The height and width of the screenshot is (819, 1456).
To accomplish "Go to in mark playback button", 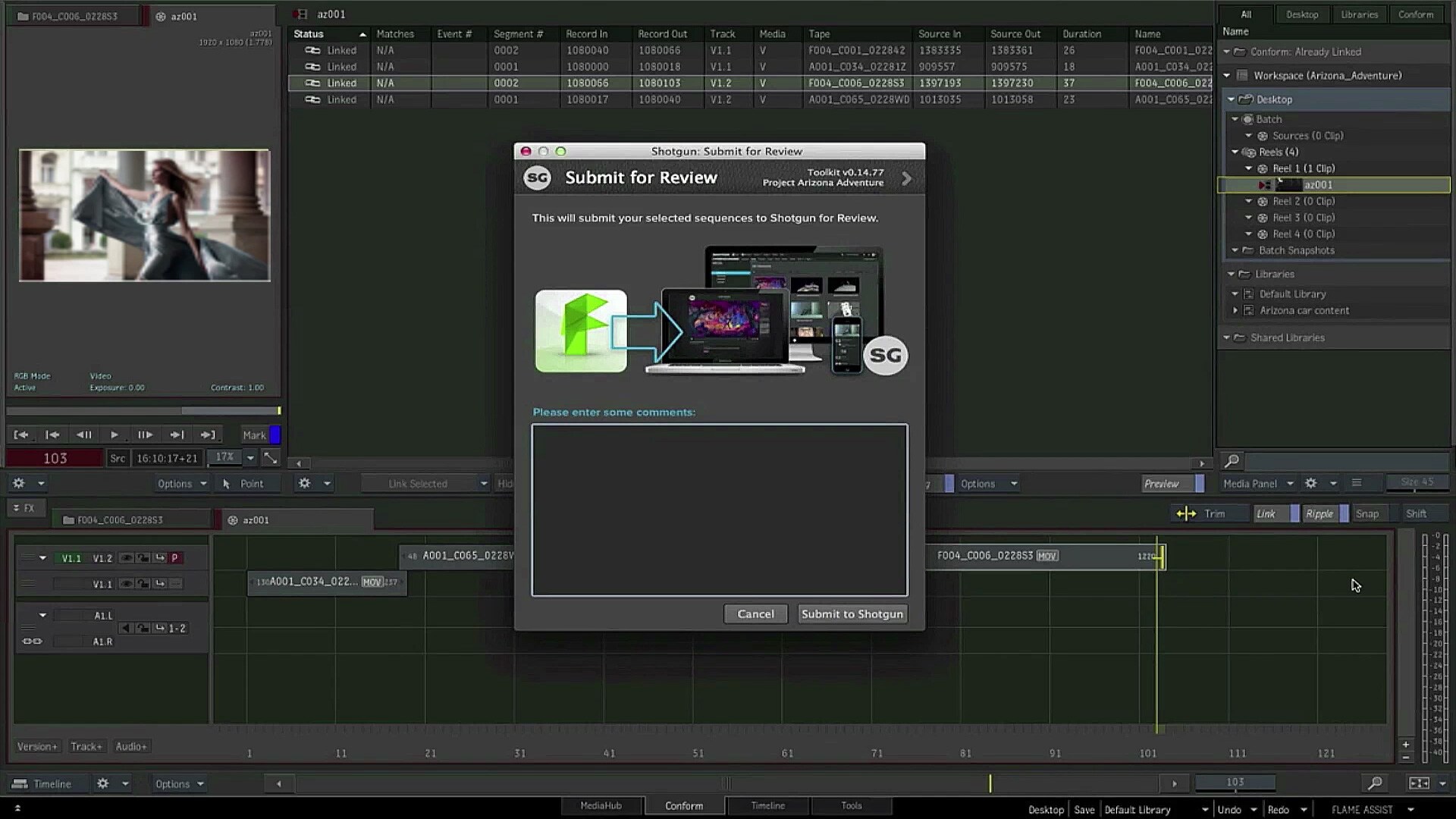I will tap(21, 435).
